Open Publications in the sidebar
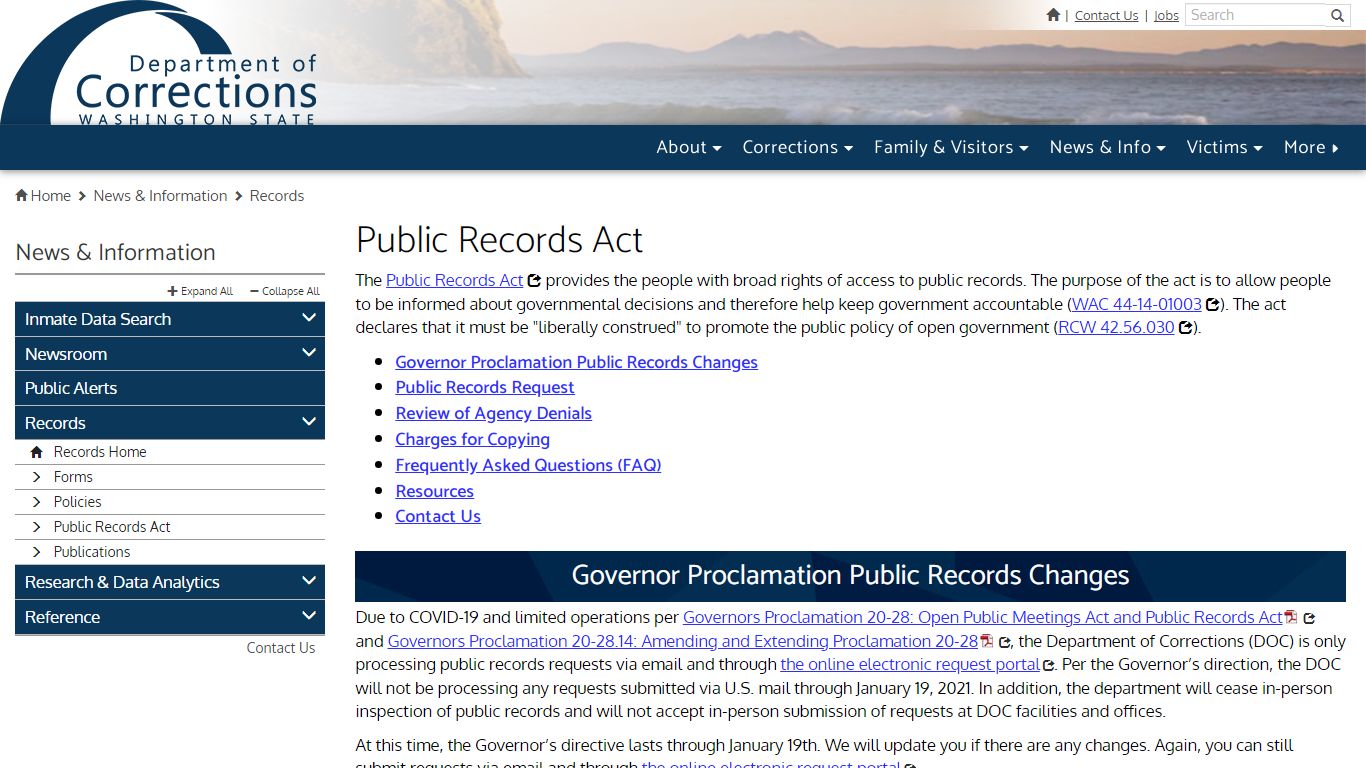This screenshot has width=1366, height=768. pyautogui.click(x=92, y=552)
